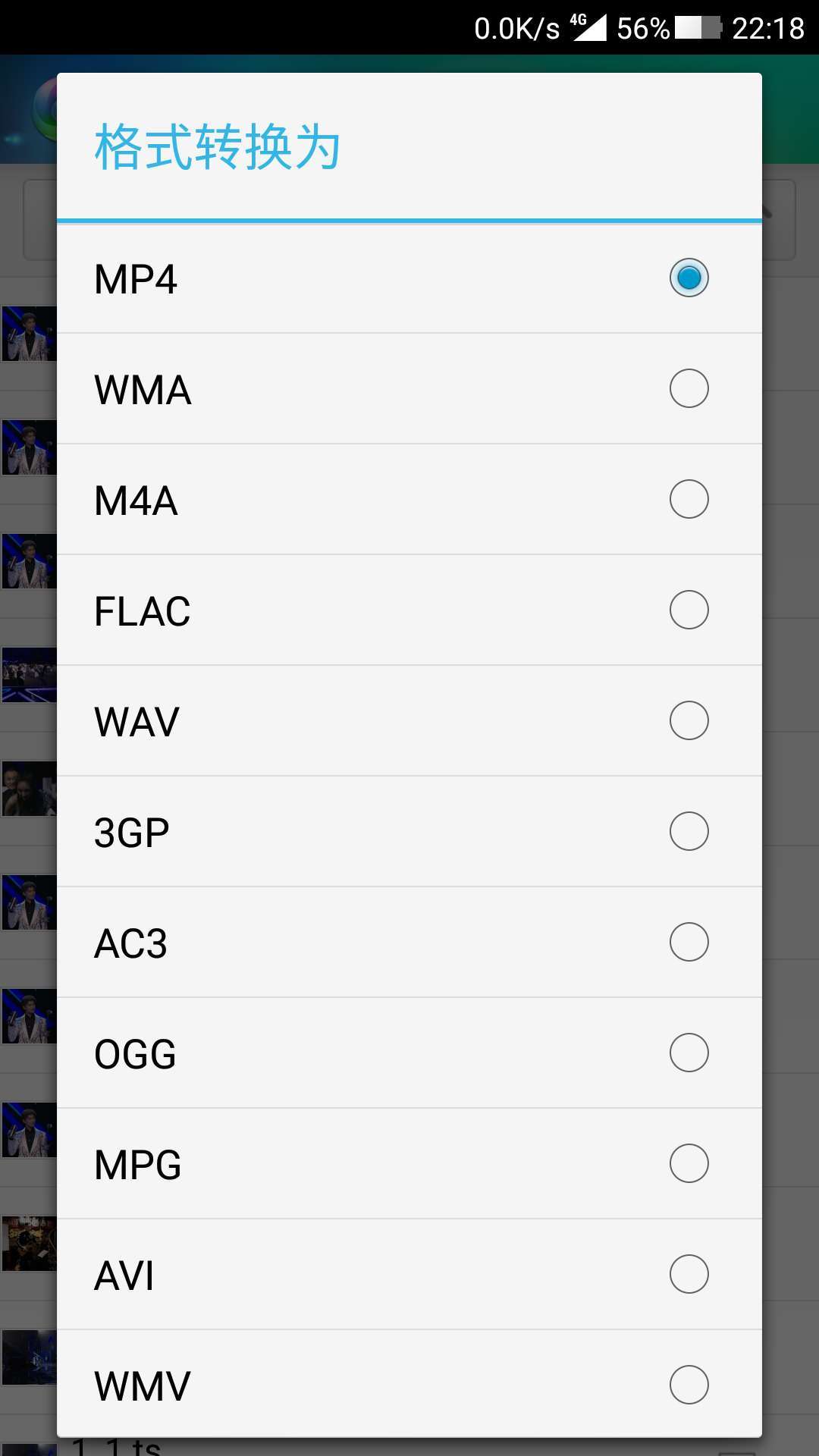Viewport: 819px width, 1456px height.
Task: Pick WMV format list entry
Action: [x=409, y=1385]
